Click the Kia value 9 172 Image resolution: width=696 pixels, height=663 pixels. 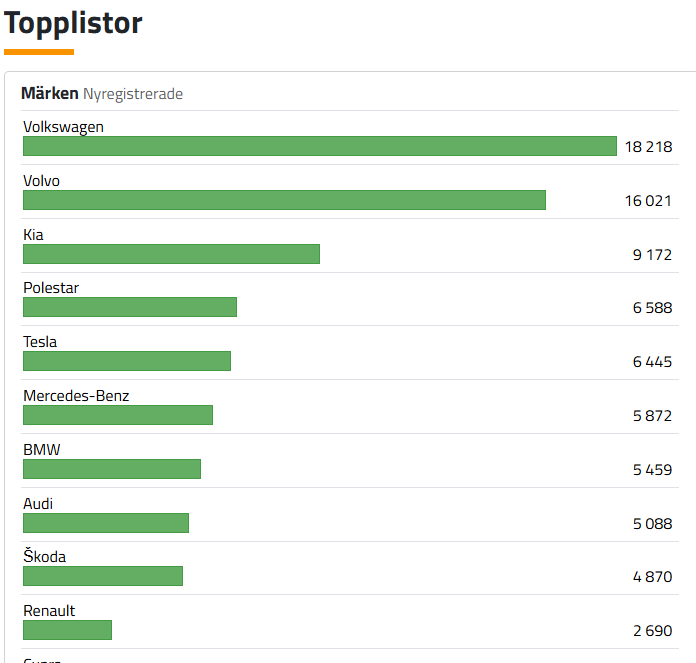point(652,255)
